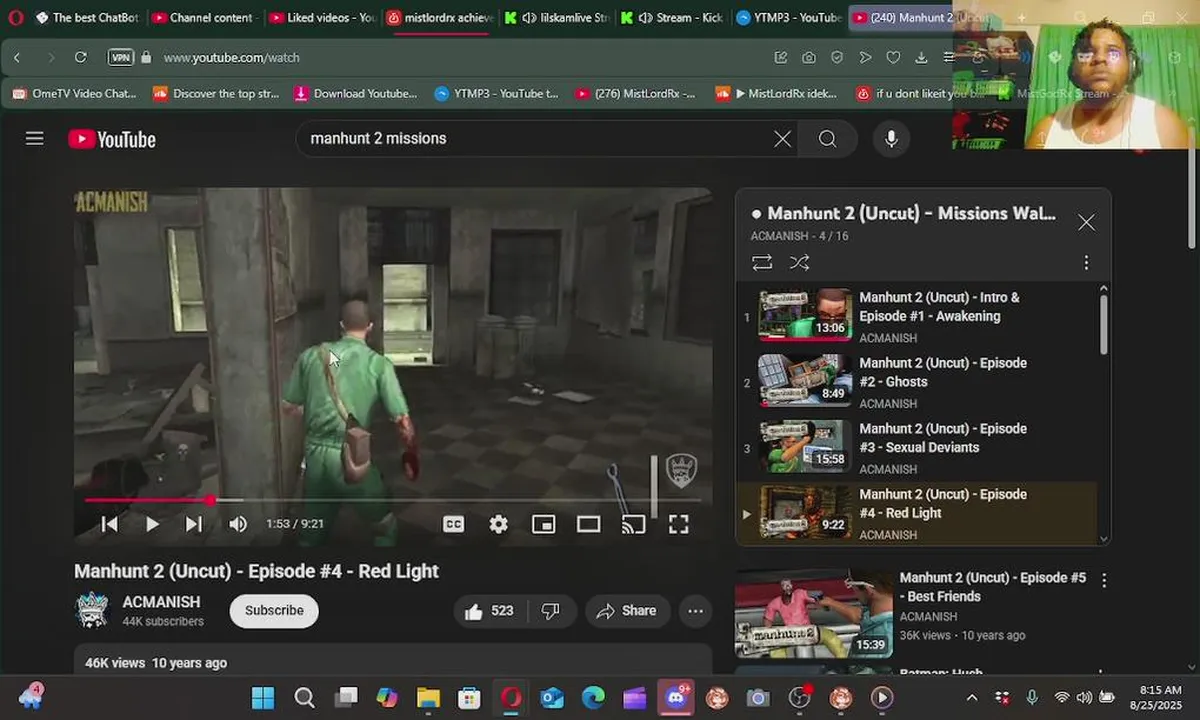Viewport: 1200px width, 720px height.
Task: Close the Manhunt 2 playlist panel
Action: pyautogui.click(x=1086, y=222)
